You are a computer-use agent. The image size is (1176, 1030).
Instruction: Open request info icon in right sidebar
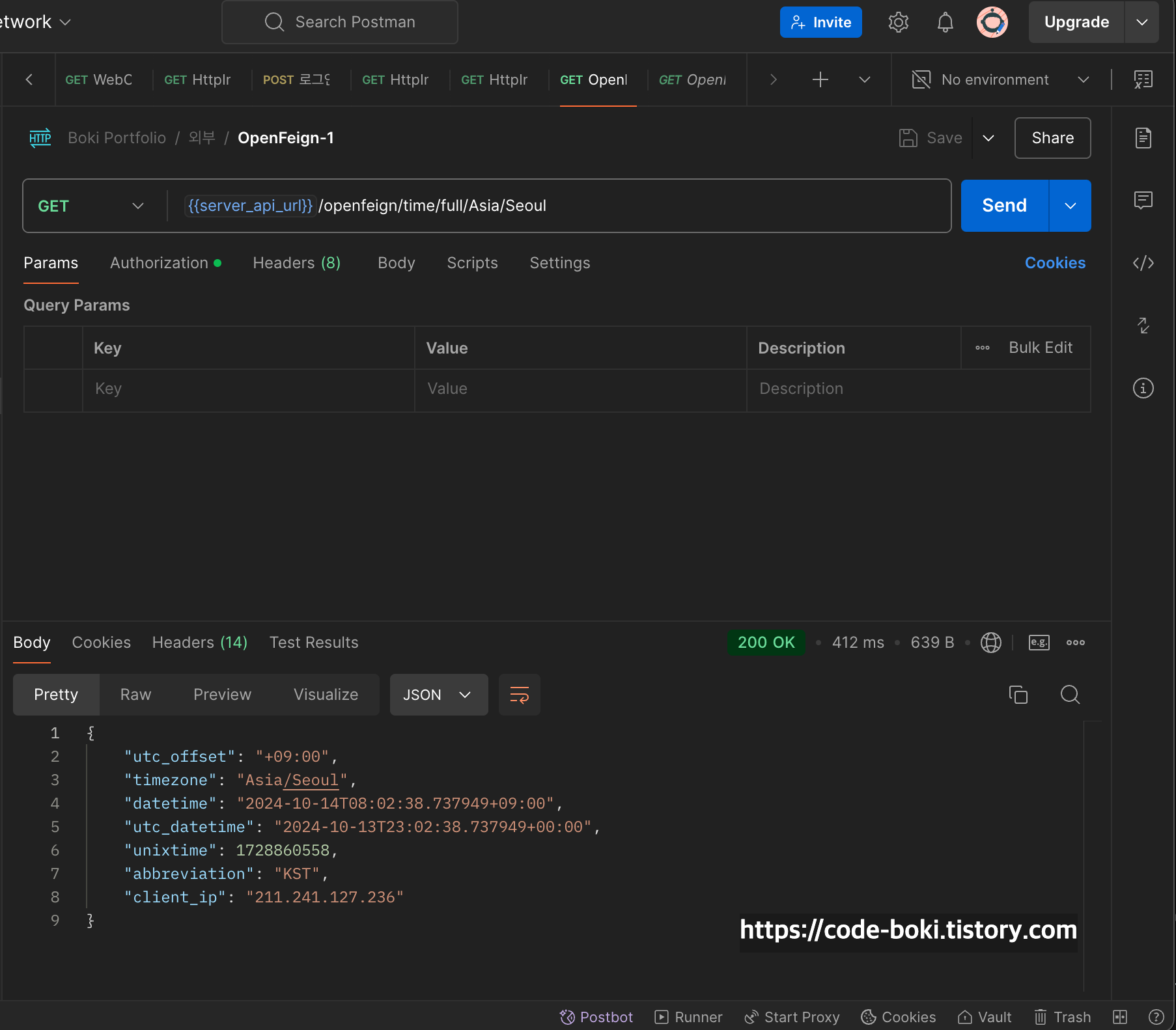(x=1143, y=388)
